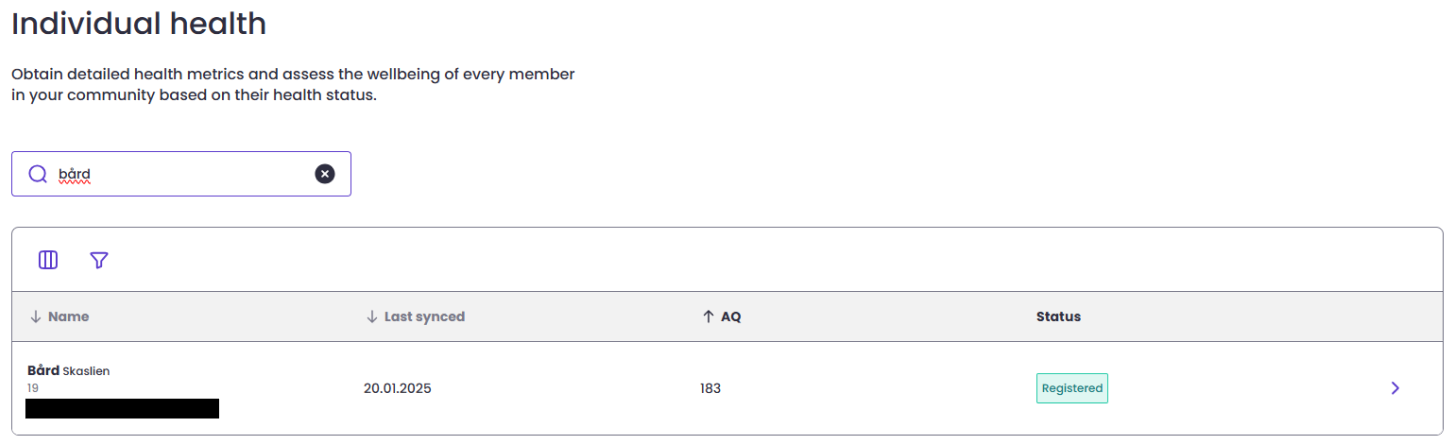Click the Individual health page heading
The height and width of the screenshot is (447, 1454).
139,23
